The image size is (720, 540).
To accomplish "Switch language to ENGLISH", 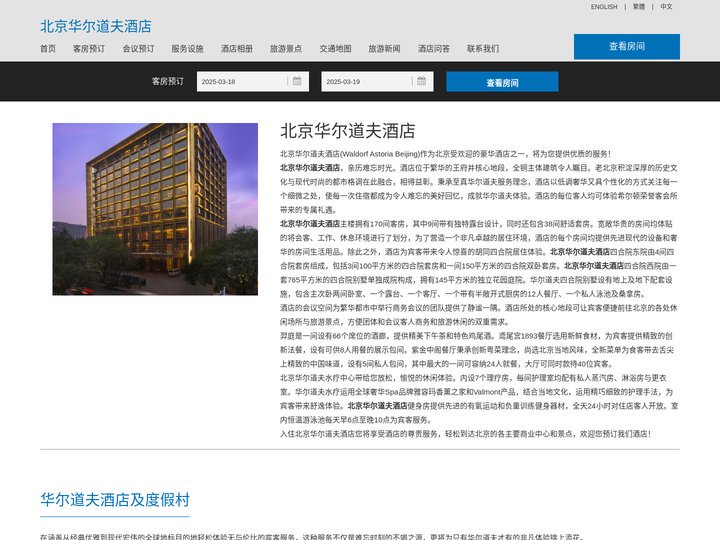I will point(604,7).
